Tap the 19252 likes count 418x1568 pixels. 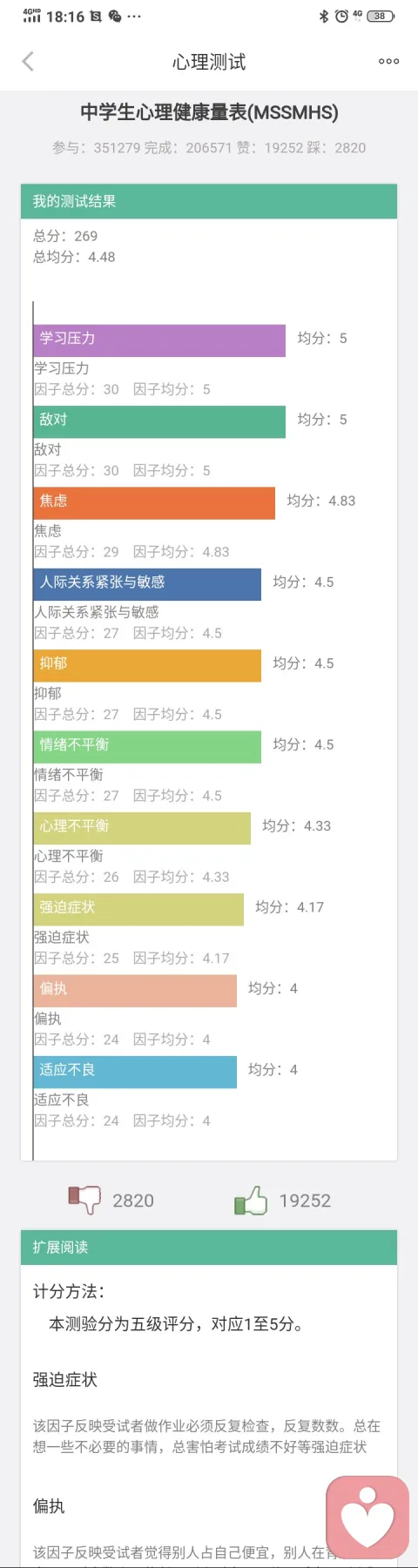pos(305,1201)
